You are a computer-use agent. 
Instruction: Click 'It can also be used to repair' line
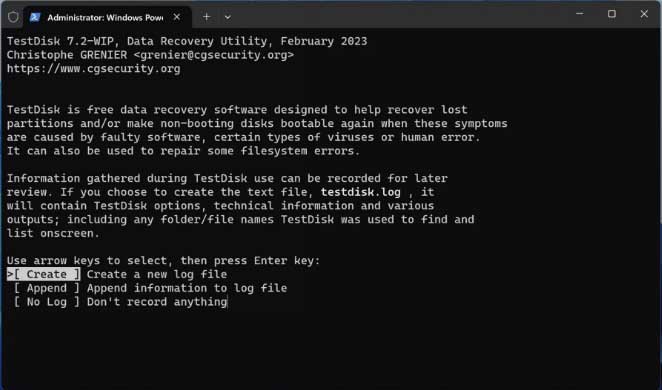(184, 151)
